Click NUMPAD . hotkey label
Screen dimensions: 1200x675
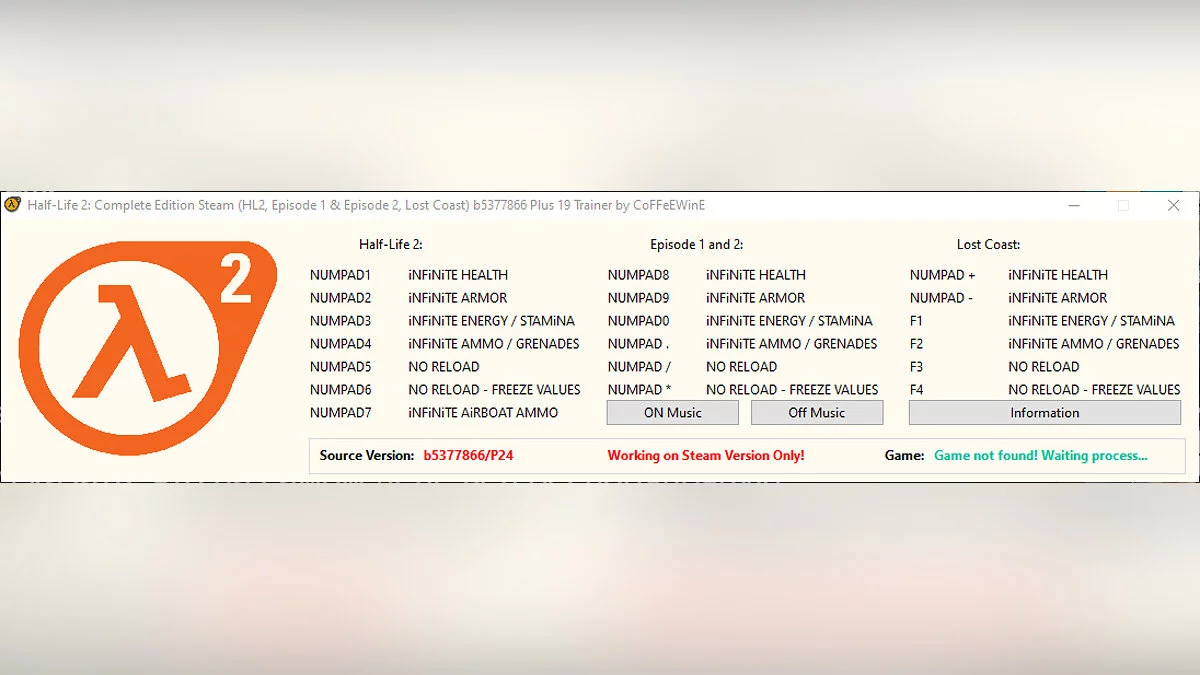coord(639,344)
